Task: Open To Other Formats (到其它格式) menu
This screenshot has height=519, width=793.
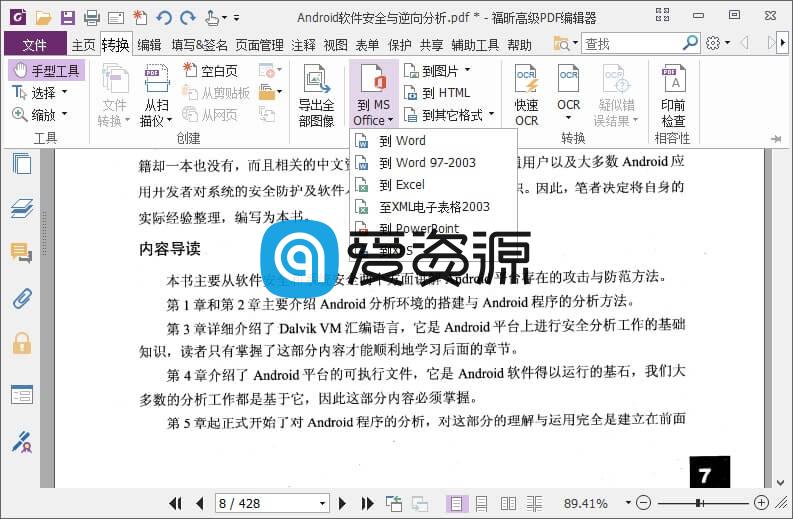Action: pyautogui.click(x=449, y=115)
